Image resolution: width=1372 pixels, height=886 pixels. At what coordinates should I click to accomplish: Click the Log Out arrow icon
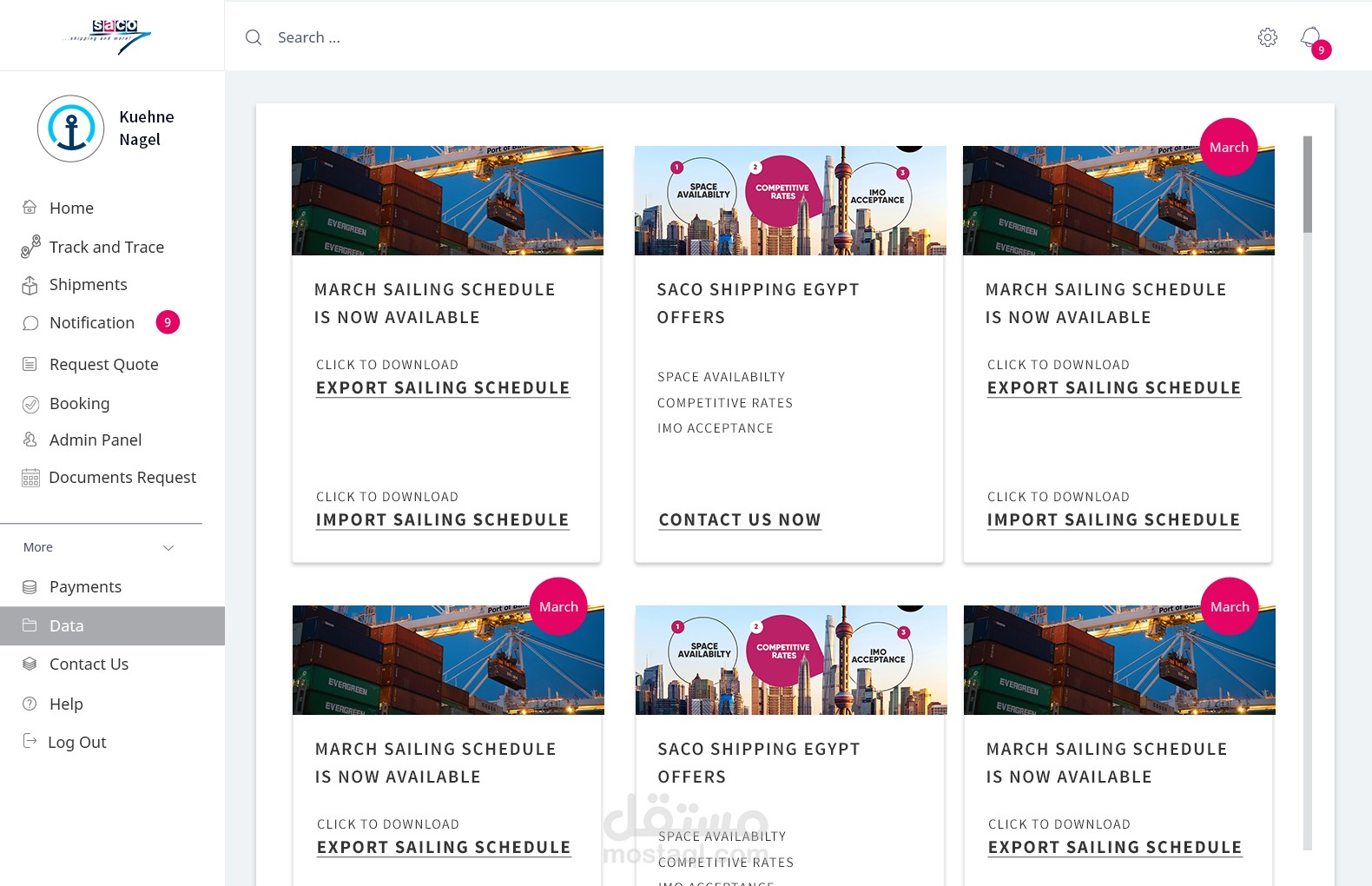30,741
